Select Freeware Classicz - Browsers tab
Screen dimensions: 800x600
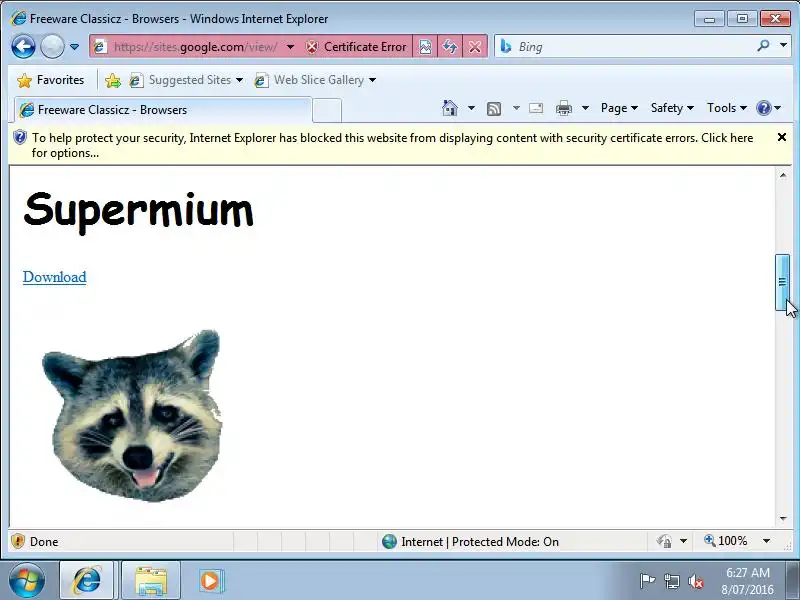coord(163,110)
